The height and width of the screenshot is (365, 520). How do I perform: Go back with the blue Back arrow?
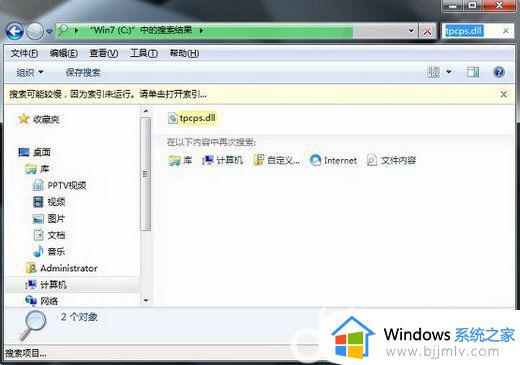click(15, 32)
